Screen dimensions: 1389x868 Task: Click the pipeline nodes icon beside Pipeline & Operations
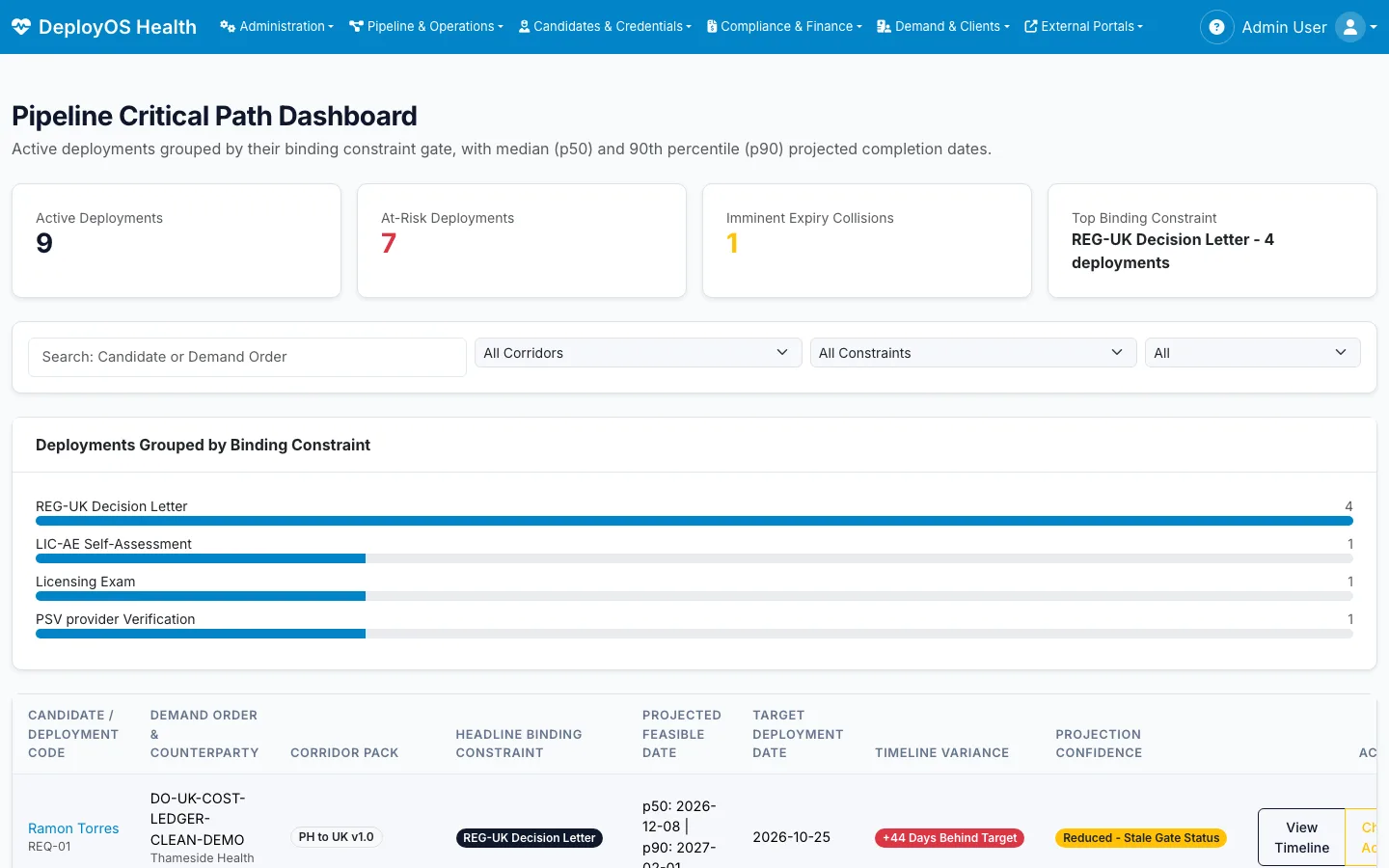pos(356,27)
